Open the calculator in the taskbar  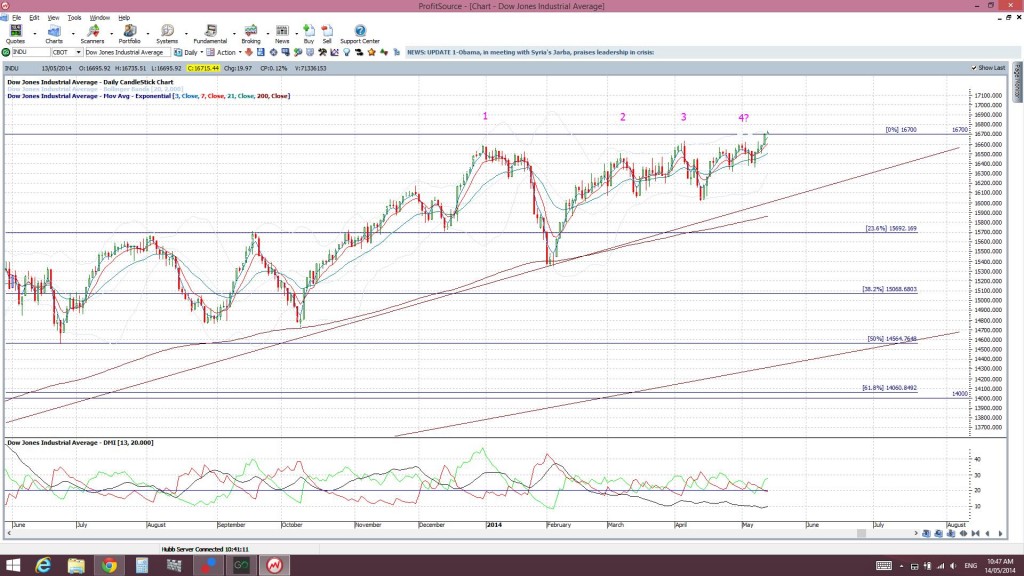(142, 565)
